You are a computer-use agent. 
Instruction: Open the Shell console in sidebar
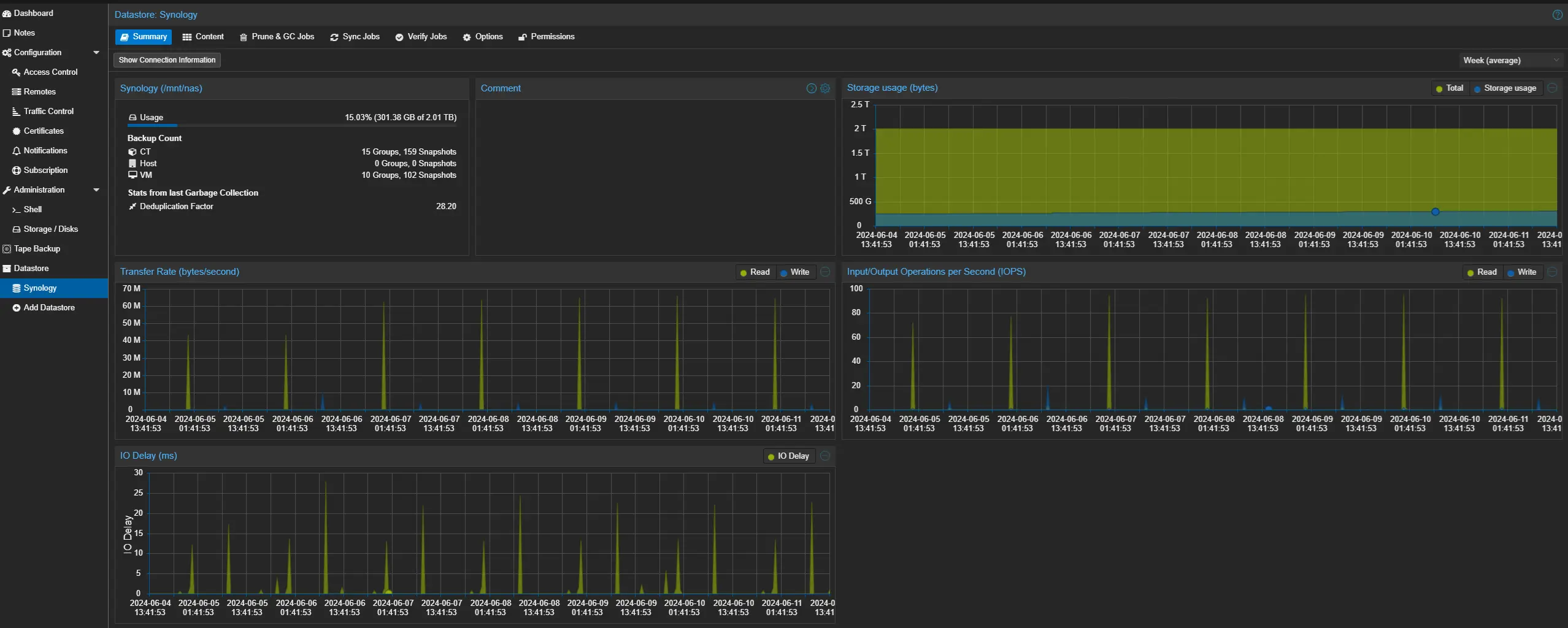pos(33,210)
